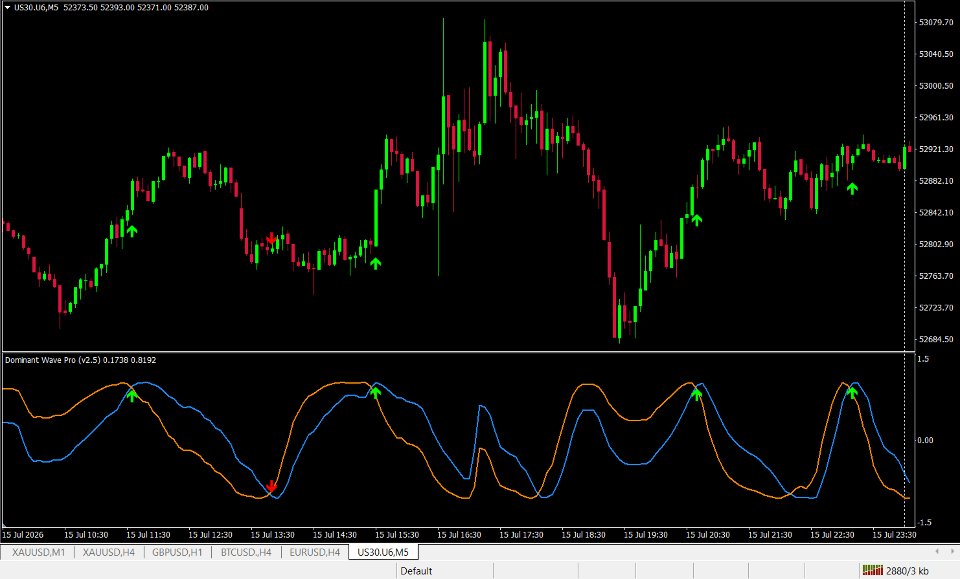
Task: Click the triangle beside the US30.U6,M5 chart title
Action: tap(7, 7)
